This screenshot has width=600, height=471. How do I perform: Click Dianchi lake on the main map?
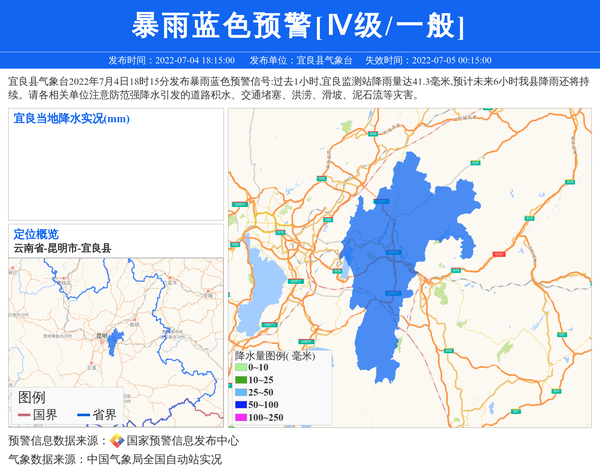[261, 290]
